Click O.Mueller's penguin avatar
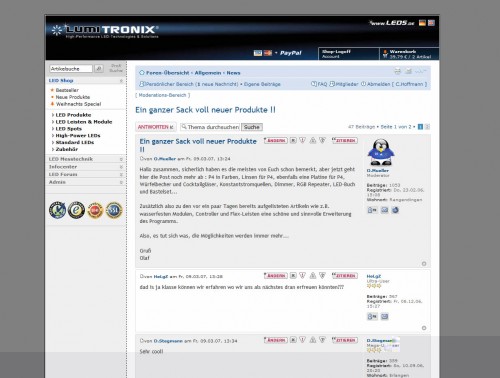Image resolution: width=500 pixels, height=378 pixels. 381,152
